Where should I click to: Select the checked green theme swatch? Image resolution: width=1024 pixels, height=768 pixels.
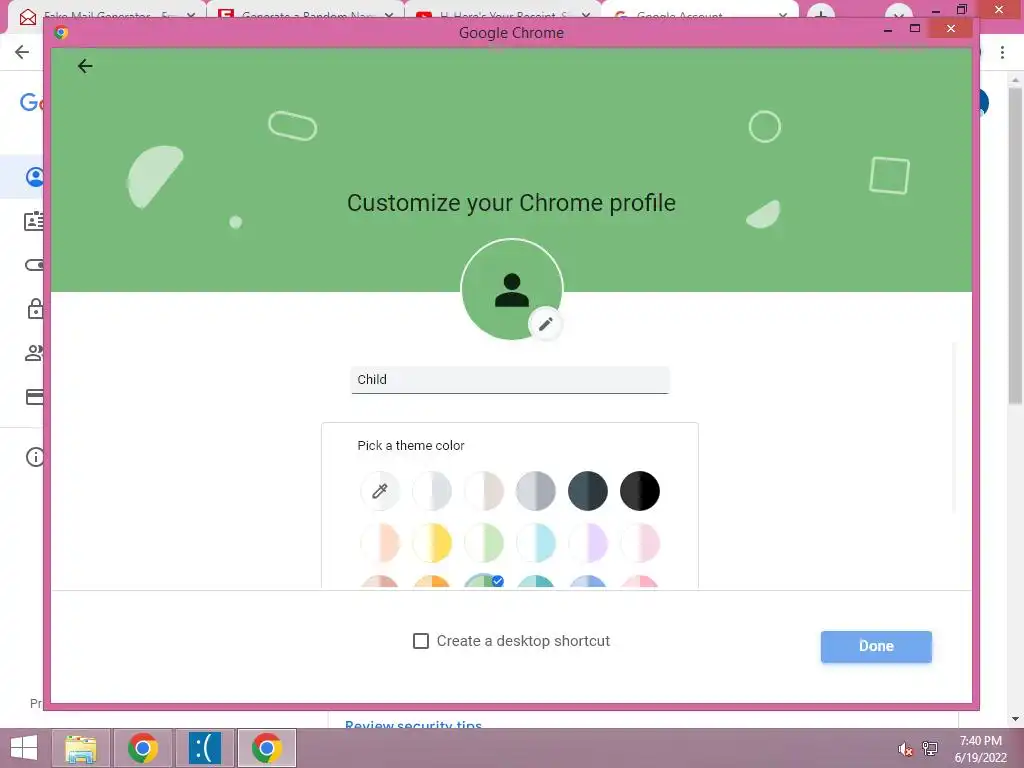pos(484,581)
